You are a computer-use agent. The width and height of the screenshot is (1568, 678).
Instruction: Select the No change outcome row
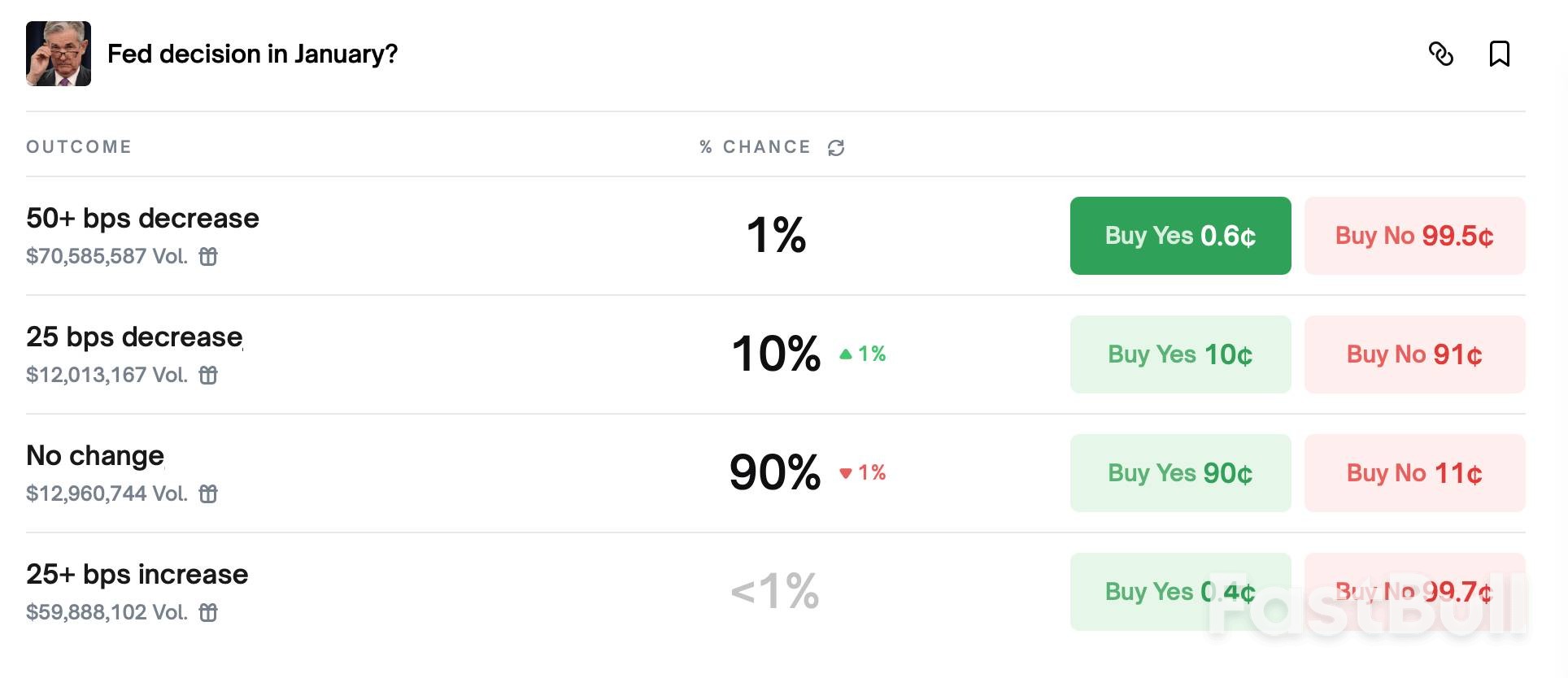(x=95, y=456)
